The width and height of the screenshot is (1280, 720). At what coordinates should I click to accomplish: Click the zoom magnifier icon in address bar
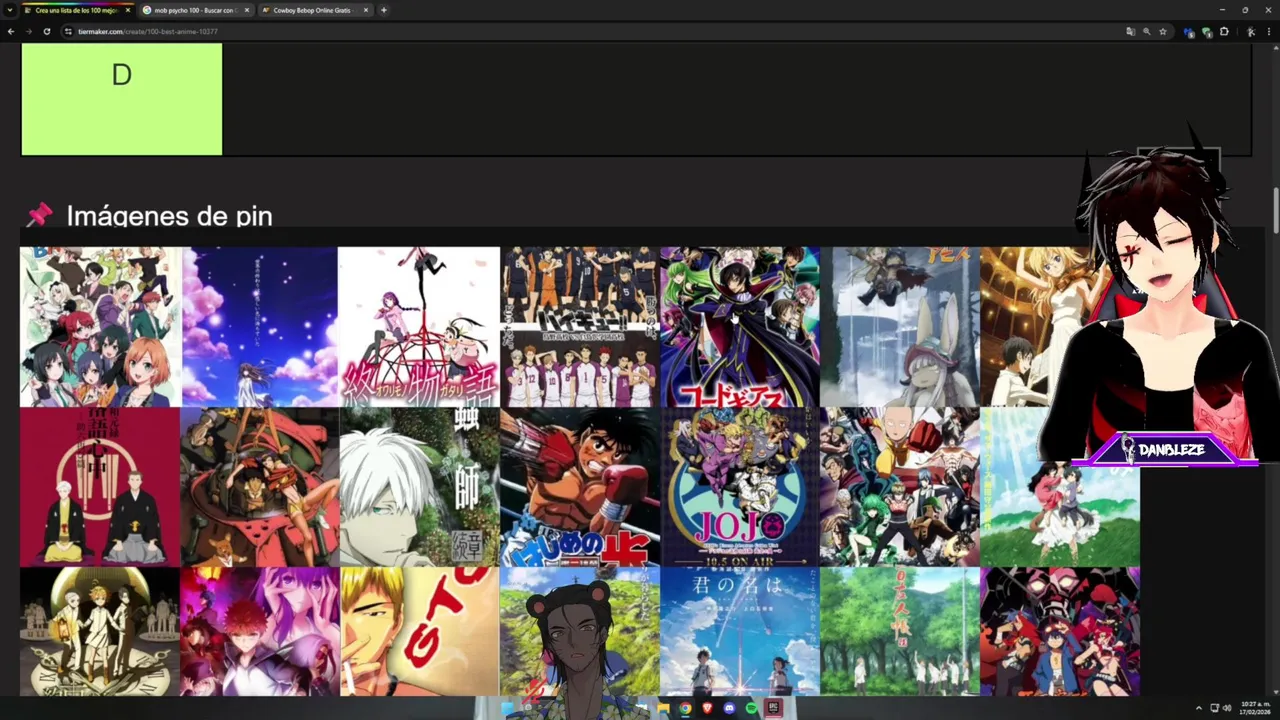1147,31
